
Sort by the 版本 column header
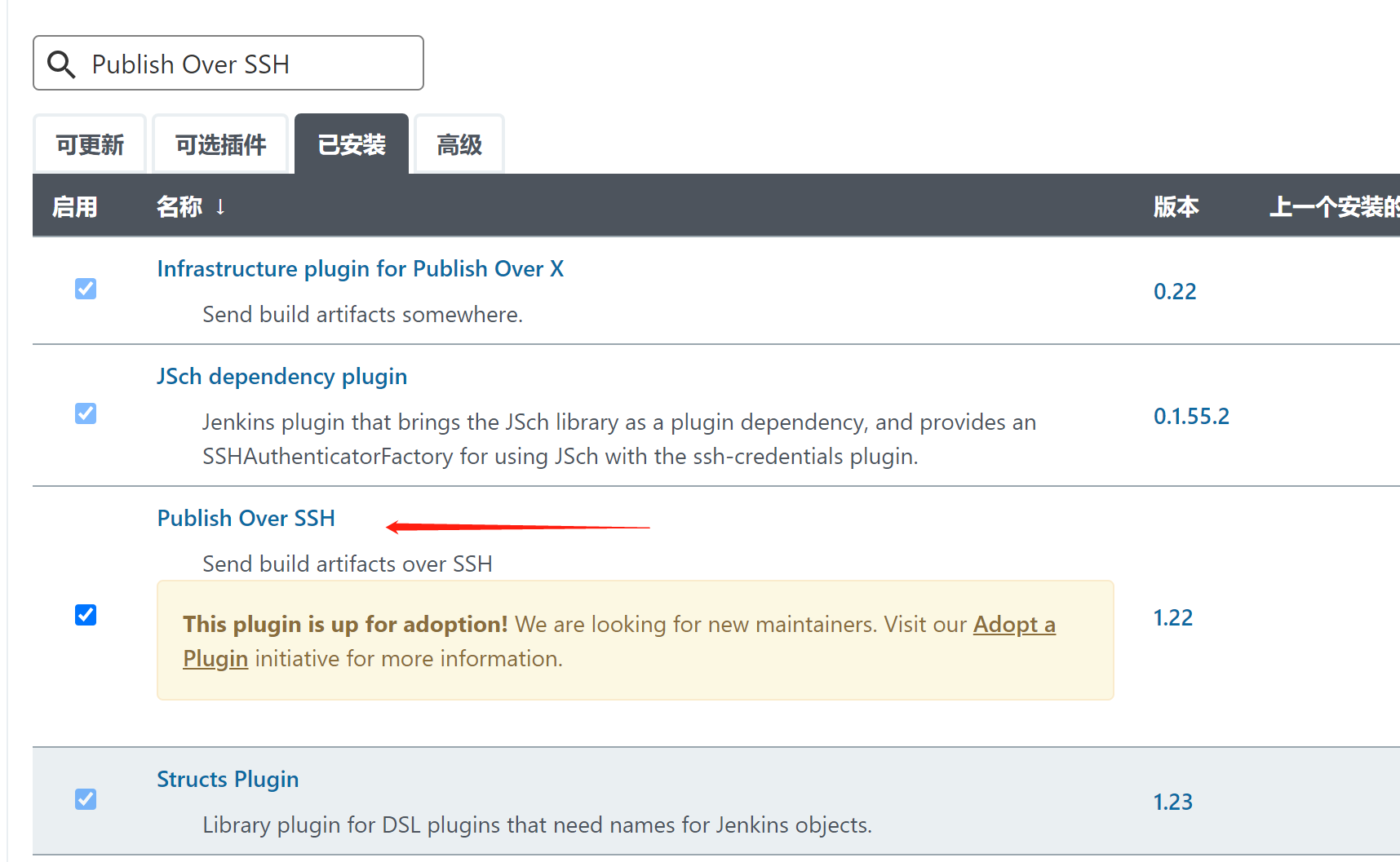point(1176,206)
